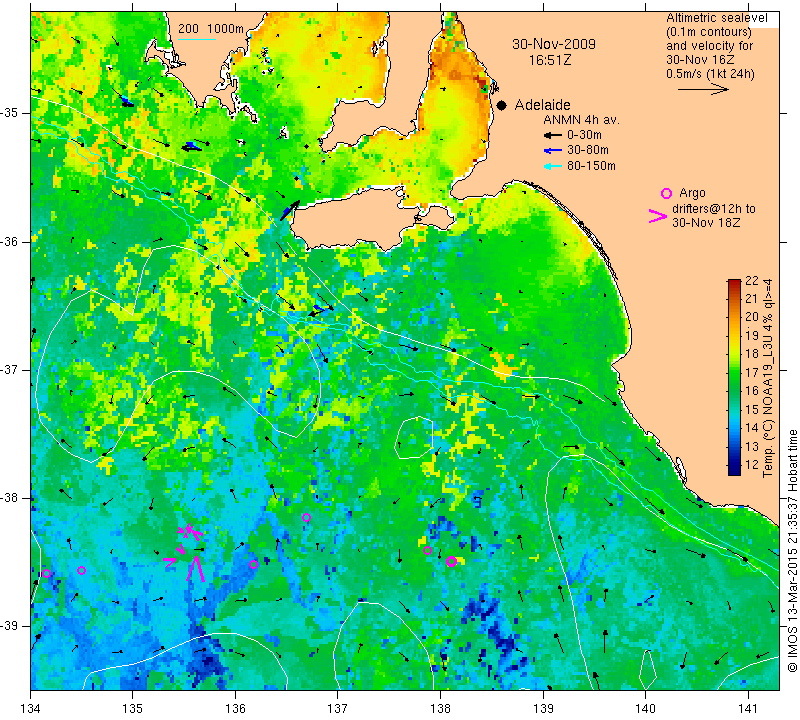800x720 pixels.
Task: Click the small white closed contour near 137.8, -37.5
Action: coord(414,438)
